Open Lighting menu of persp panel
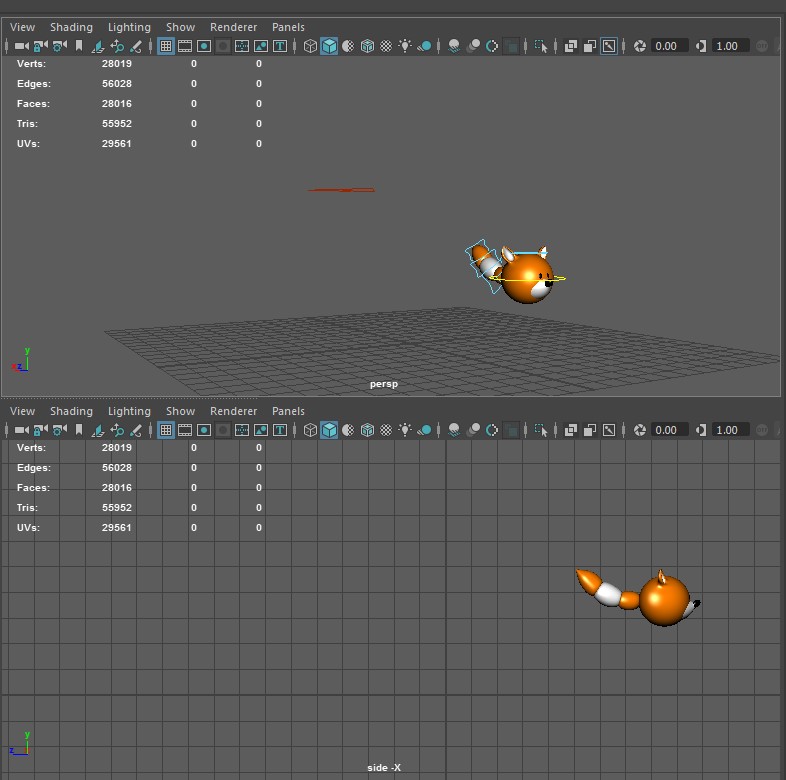 point(129,27)
